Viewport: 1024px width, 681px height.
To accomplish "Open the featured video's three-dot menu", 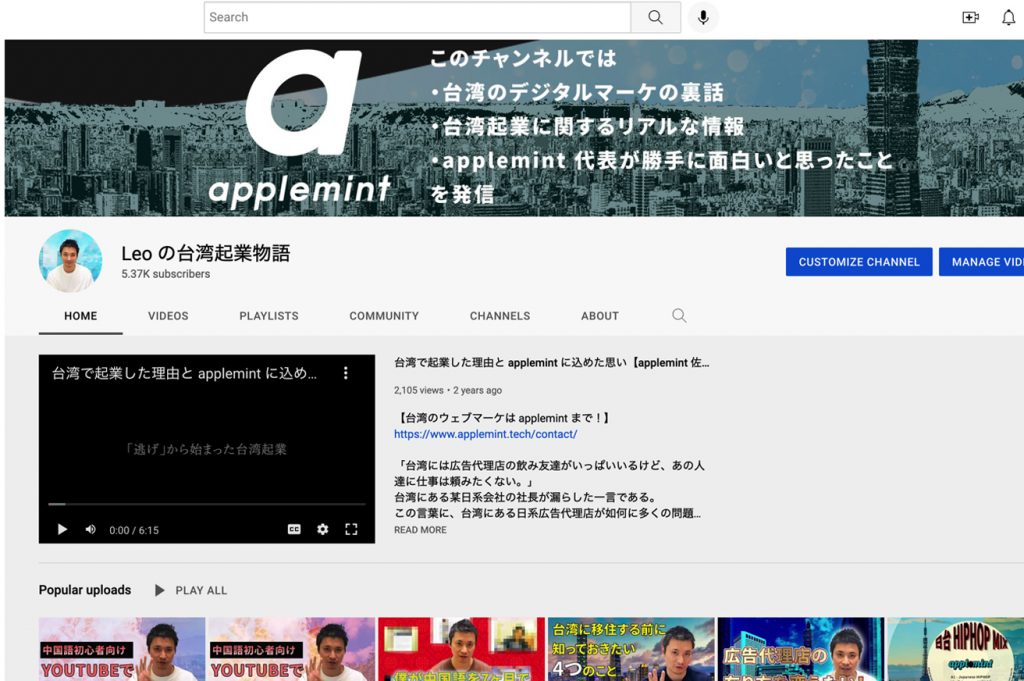I will 345,373.
